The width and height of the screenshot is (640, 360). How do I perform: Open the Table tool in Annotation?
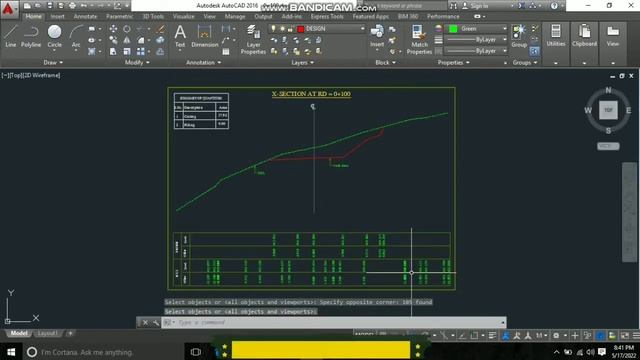point(226,52)
